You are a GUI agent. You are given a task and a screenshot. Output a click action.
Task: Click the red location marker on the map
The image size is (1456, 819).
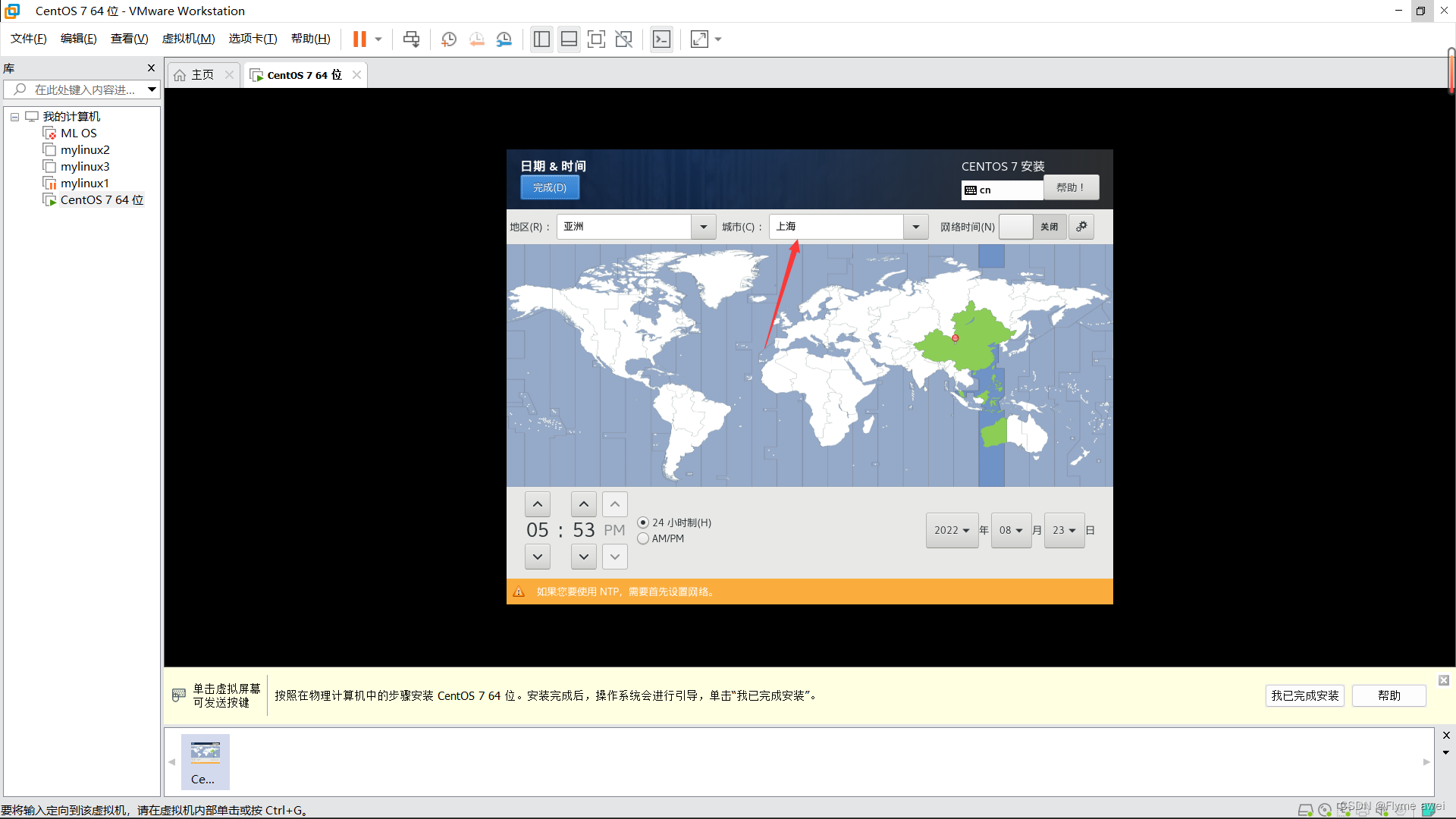tap(955, 338)
